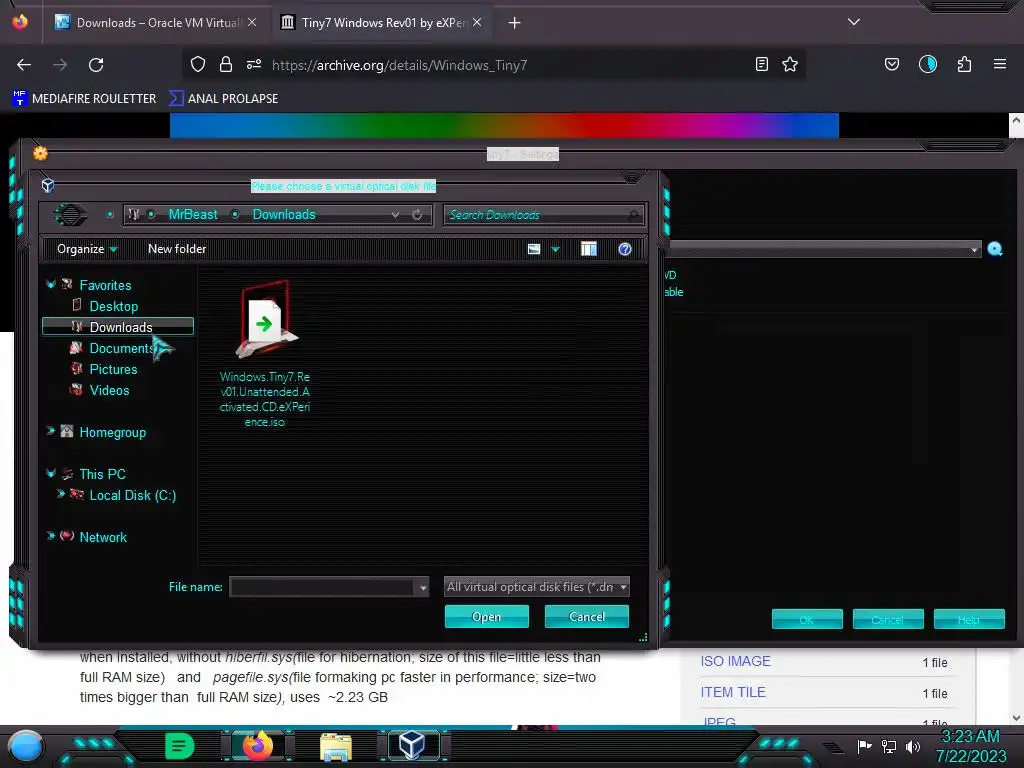Collapse the This PC tree node

[50, 473]
